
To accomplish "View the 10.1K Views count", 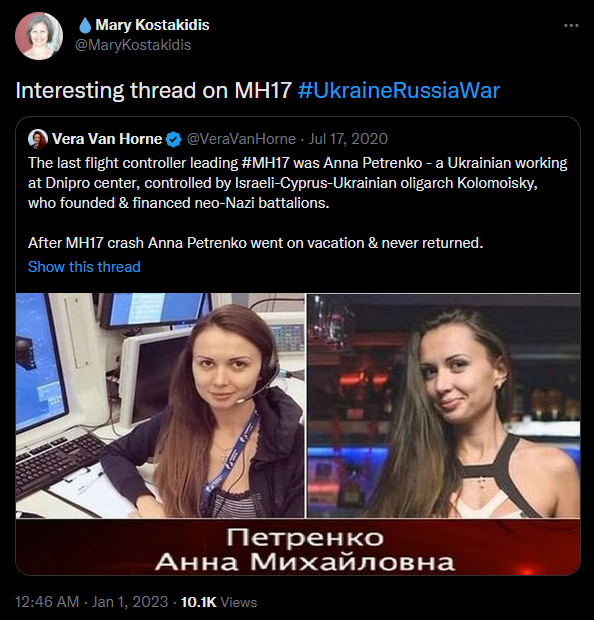I will click(x=219, y=602).
